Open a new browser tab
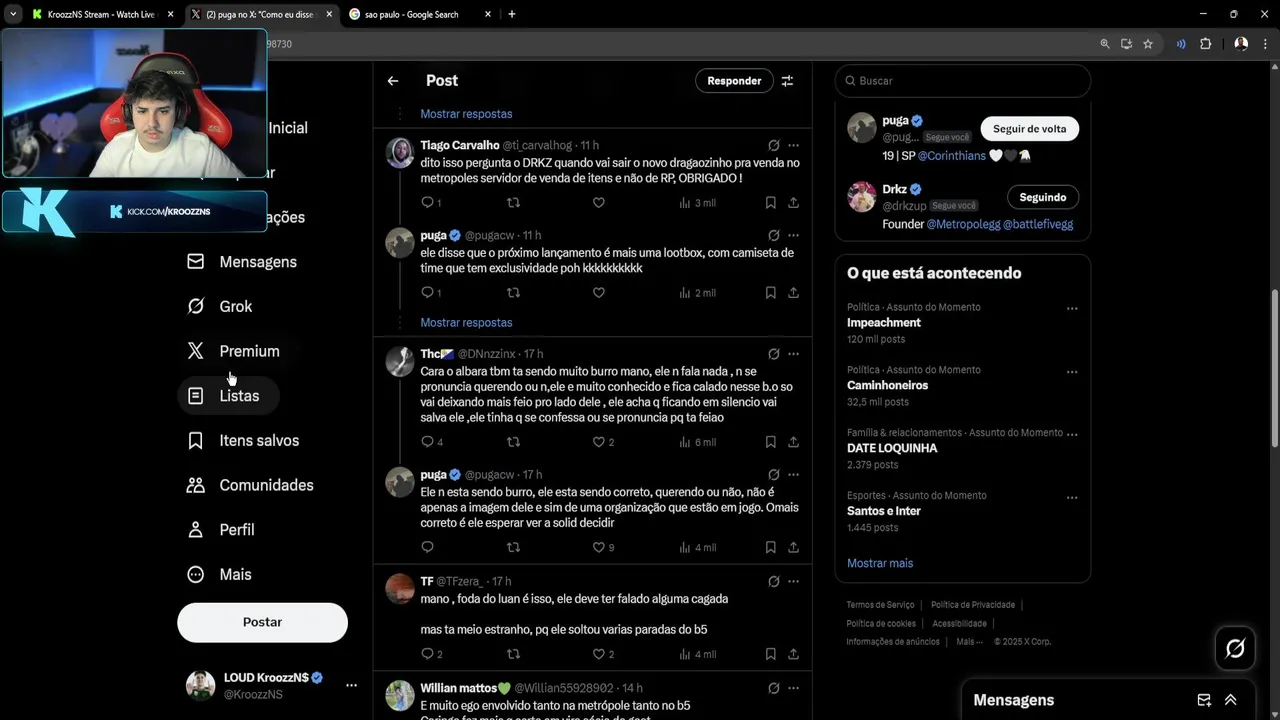The image size is (1280, 720). tap(512, 14)
